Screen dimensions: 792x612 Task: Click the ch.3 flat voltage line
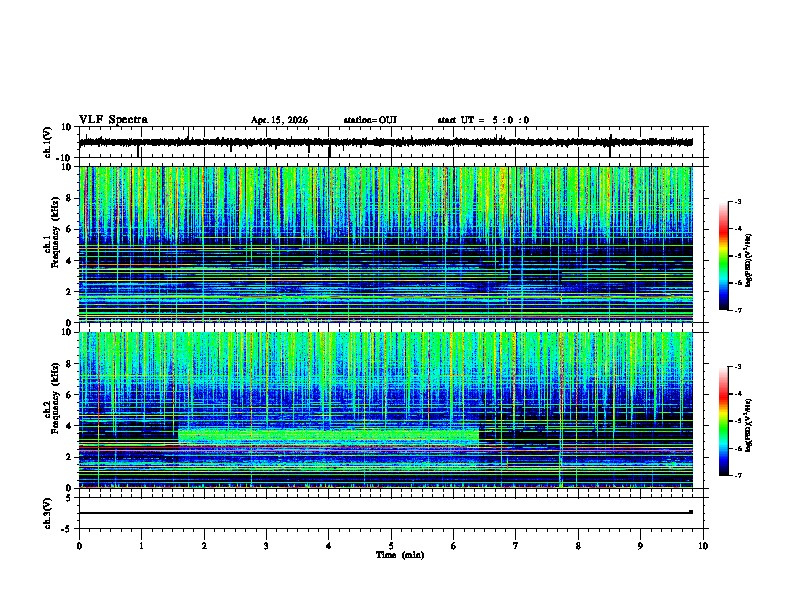[x=385, y=513]
